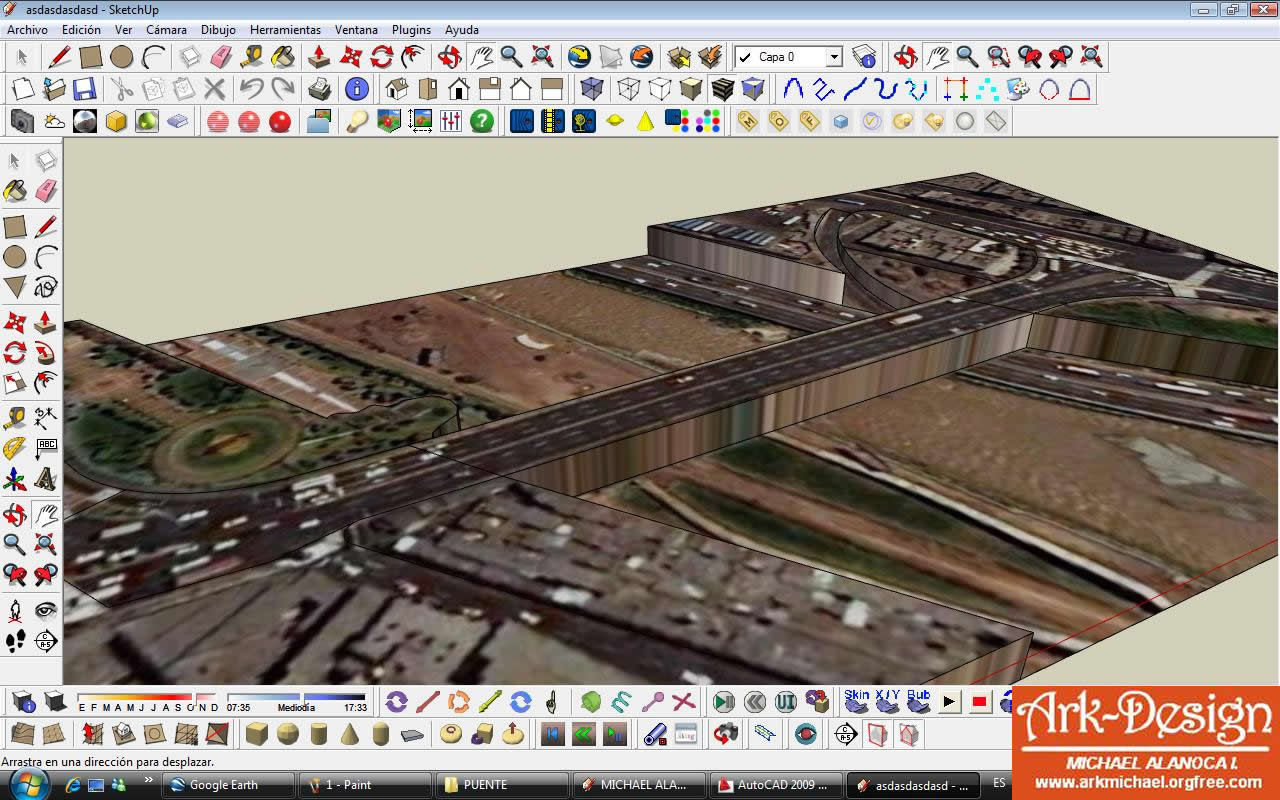
Task: Click the Print icon
Action: [x=320, y=89]
